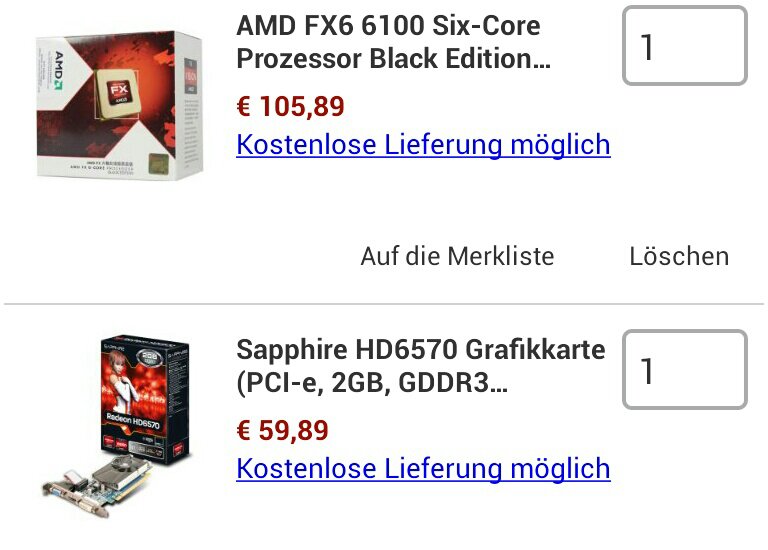Click the graphics card picture below Sapphire box
Image resolution: width=768 pixels, height=550 pixels.
pyautogui.click(x=95, y=487)
